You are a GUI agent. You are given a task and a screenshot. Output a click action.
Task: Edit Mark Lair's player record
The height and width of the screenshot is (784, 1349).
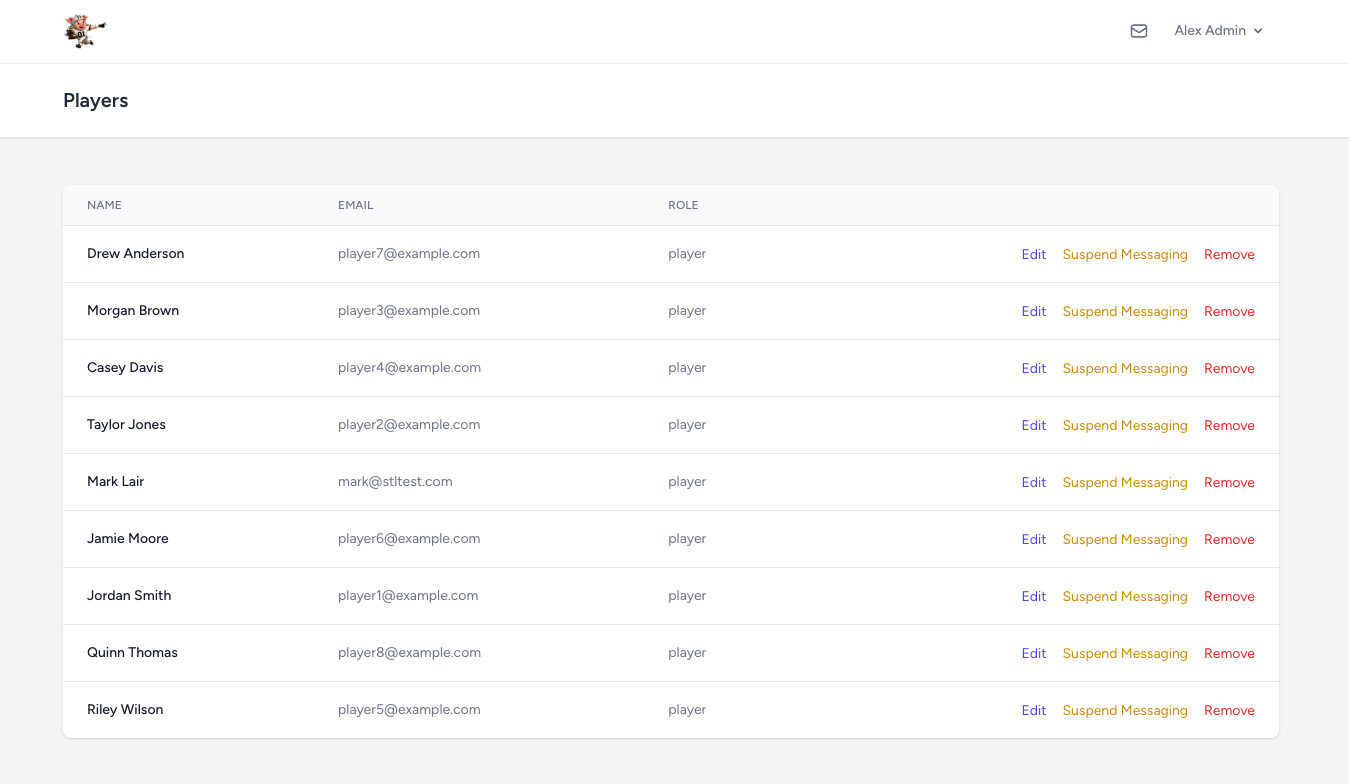1034,482
